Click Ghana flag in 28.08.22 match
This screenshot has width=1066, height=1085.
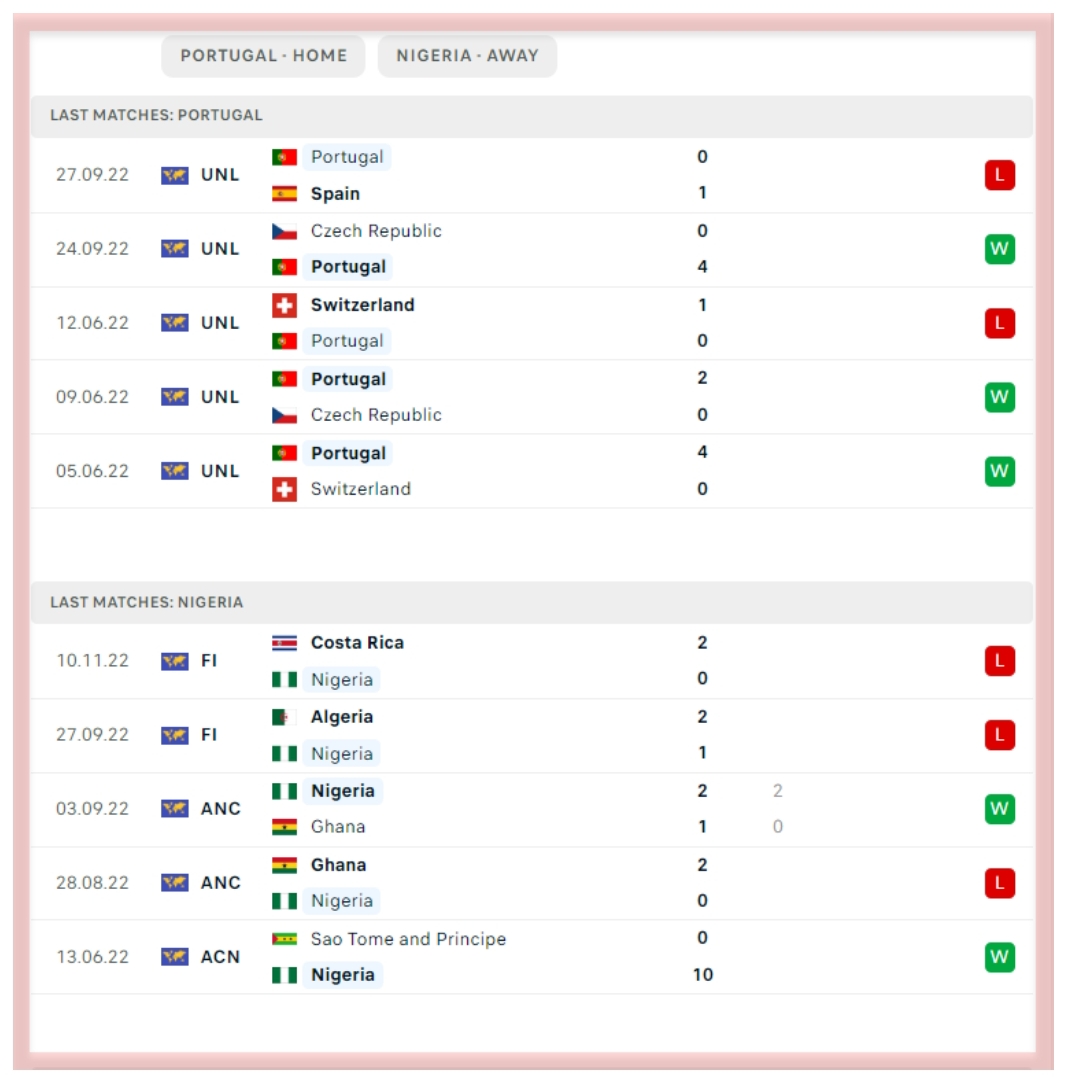(284, 865)
